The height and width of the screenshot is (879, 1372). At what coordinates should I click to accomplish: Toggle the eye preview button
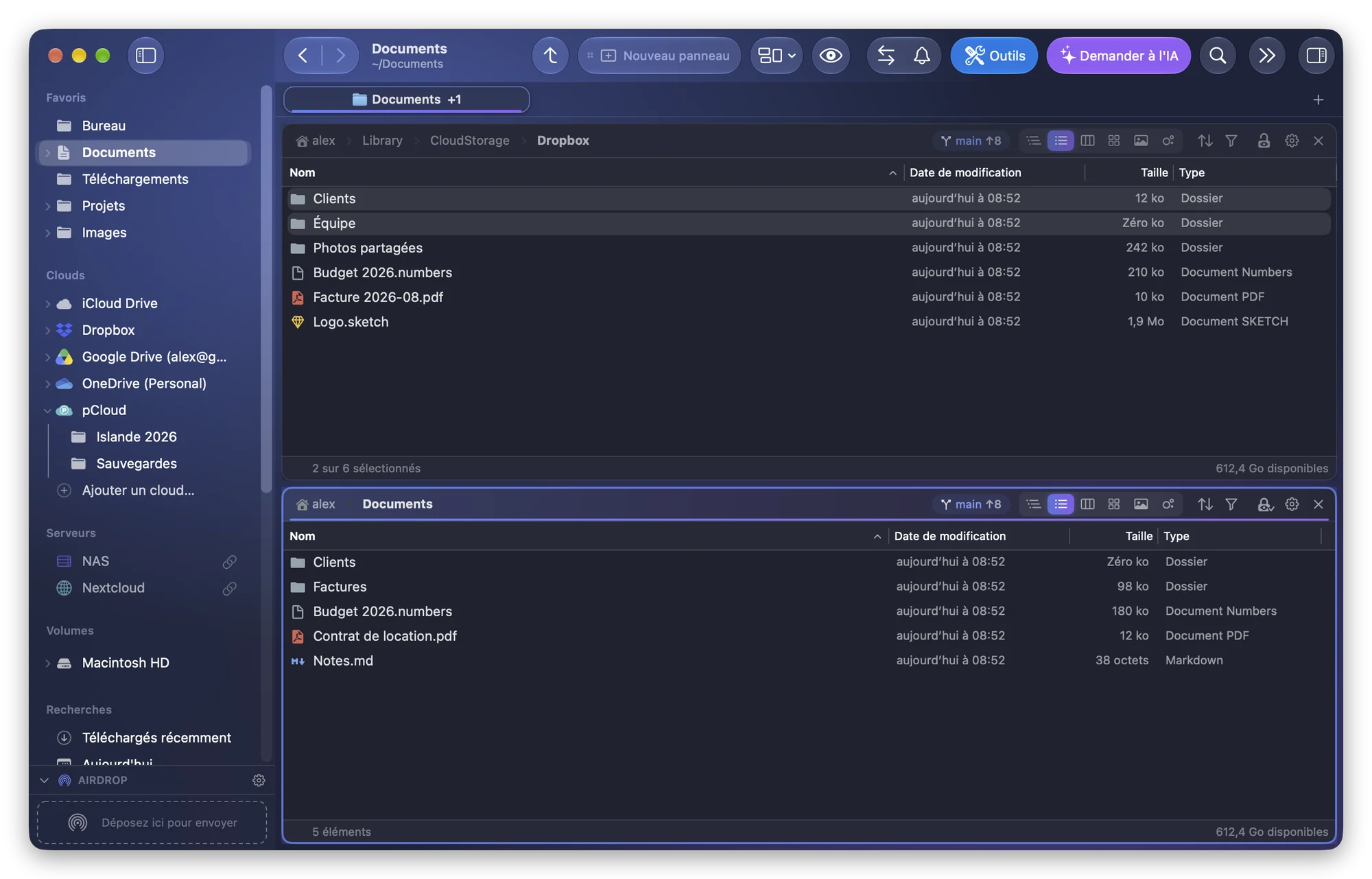tap(831, 56)
